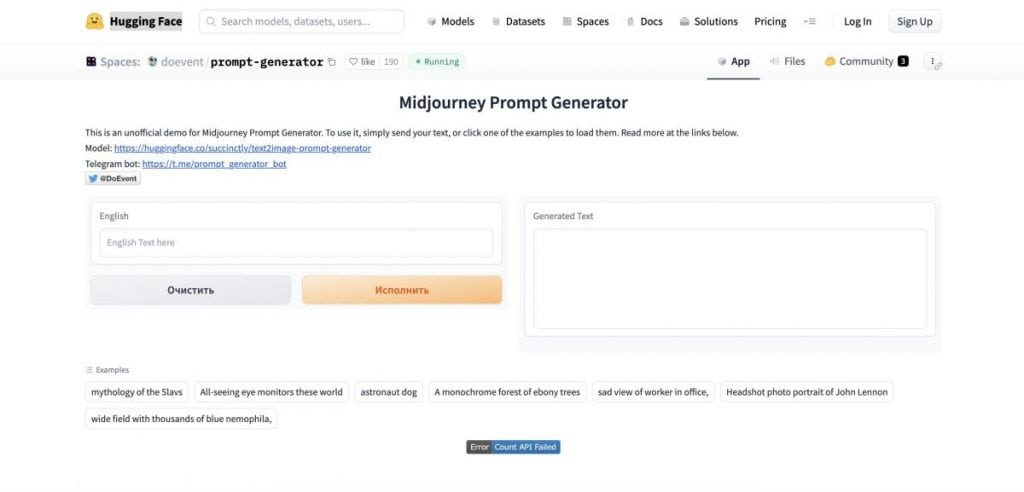Click the doevent user avatar icon
Viewport: 1024px width, 492px height.
(153, 61)
